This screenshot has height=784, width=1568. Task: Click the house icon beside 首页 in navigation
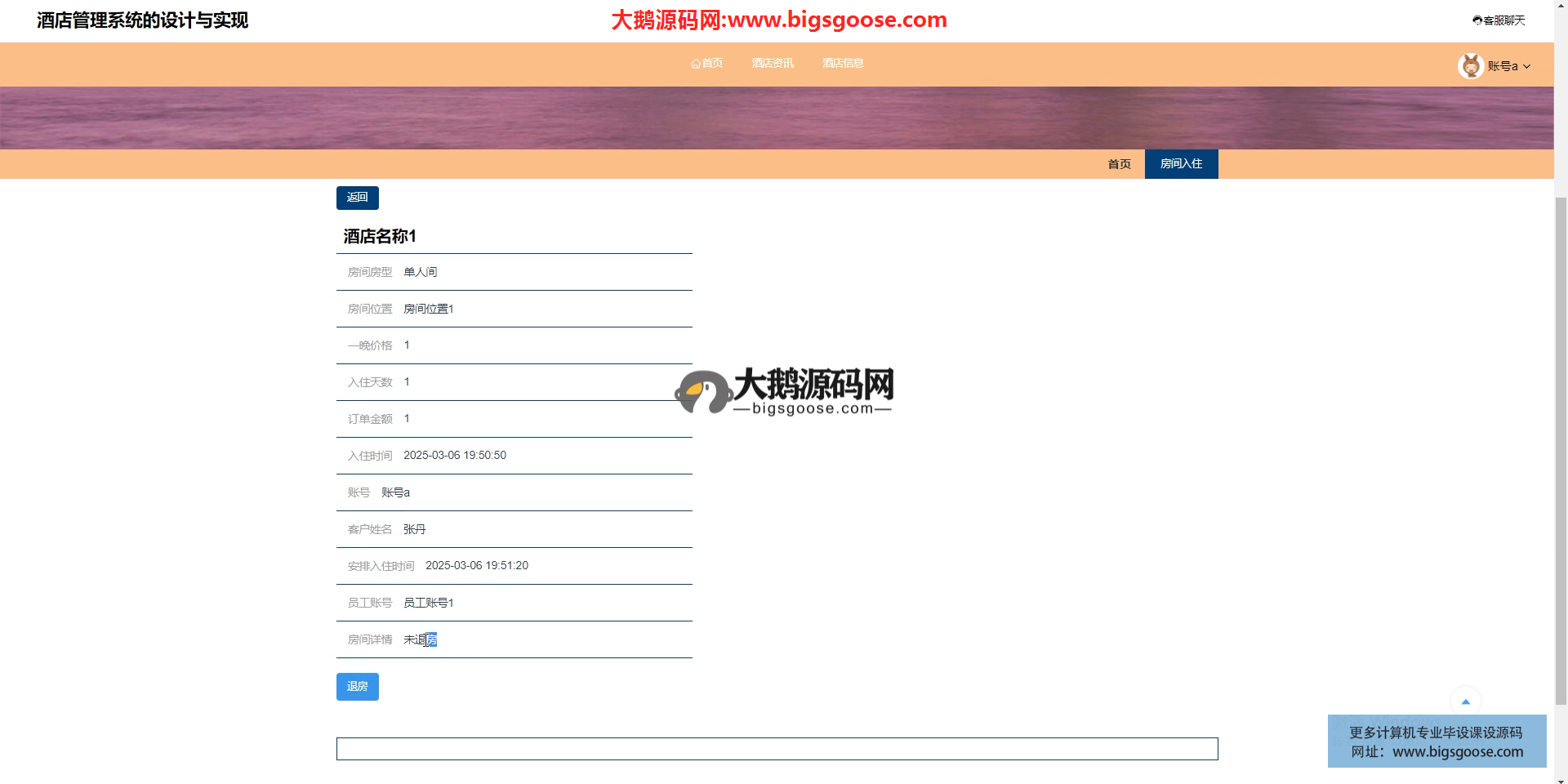(x=695, y=64)
